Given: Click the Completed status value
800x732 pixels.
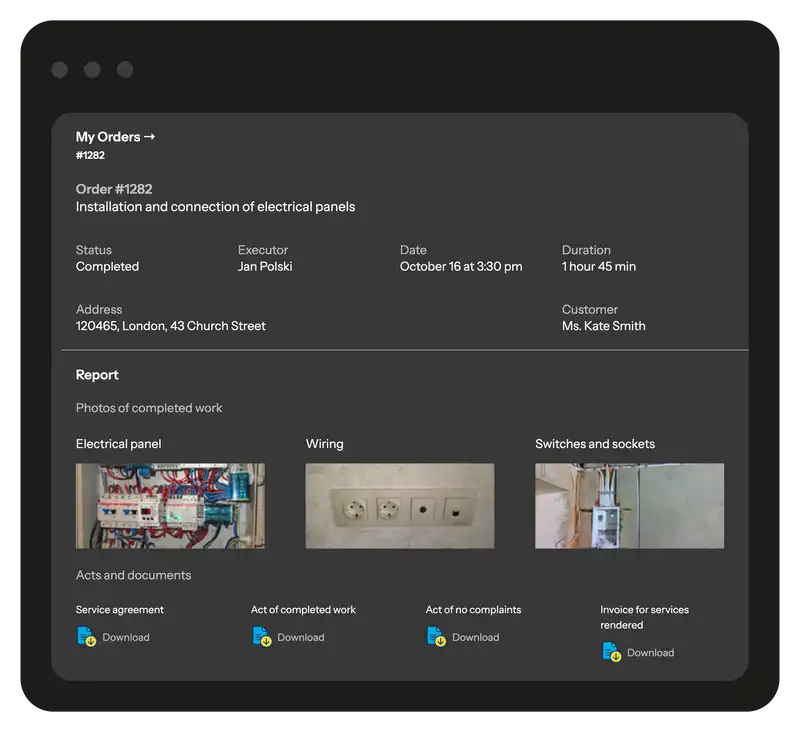Looking at the screenshot, I should point(107,267).
